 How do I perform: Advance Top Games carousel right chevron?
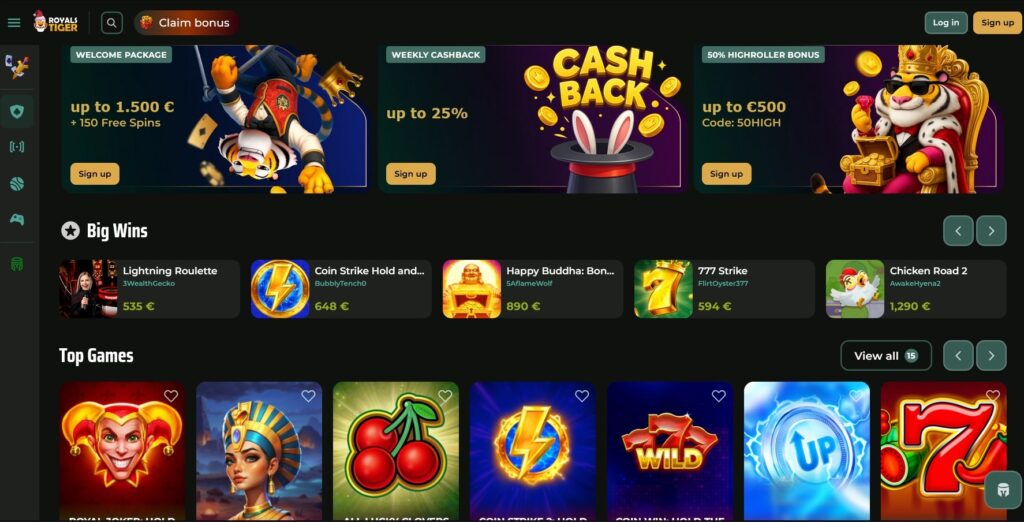[991, 355]
